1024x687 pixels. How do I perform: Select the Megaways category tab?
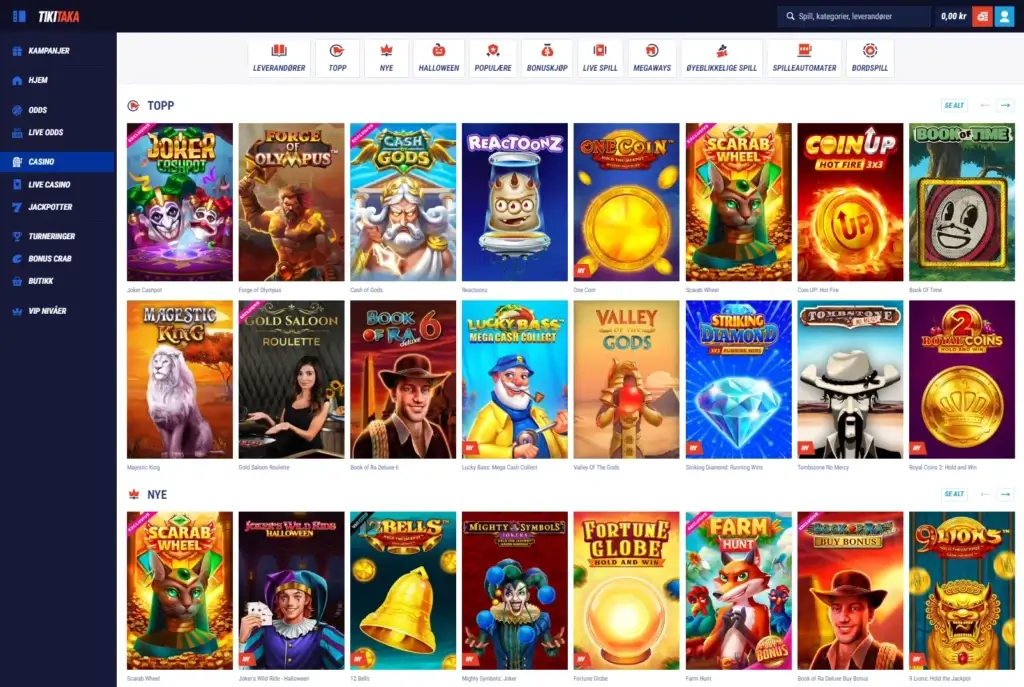click(652, 58)
